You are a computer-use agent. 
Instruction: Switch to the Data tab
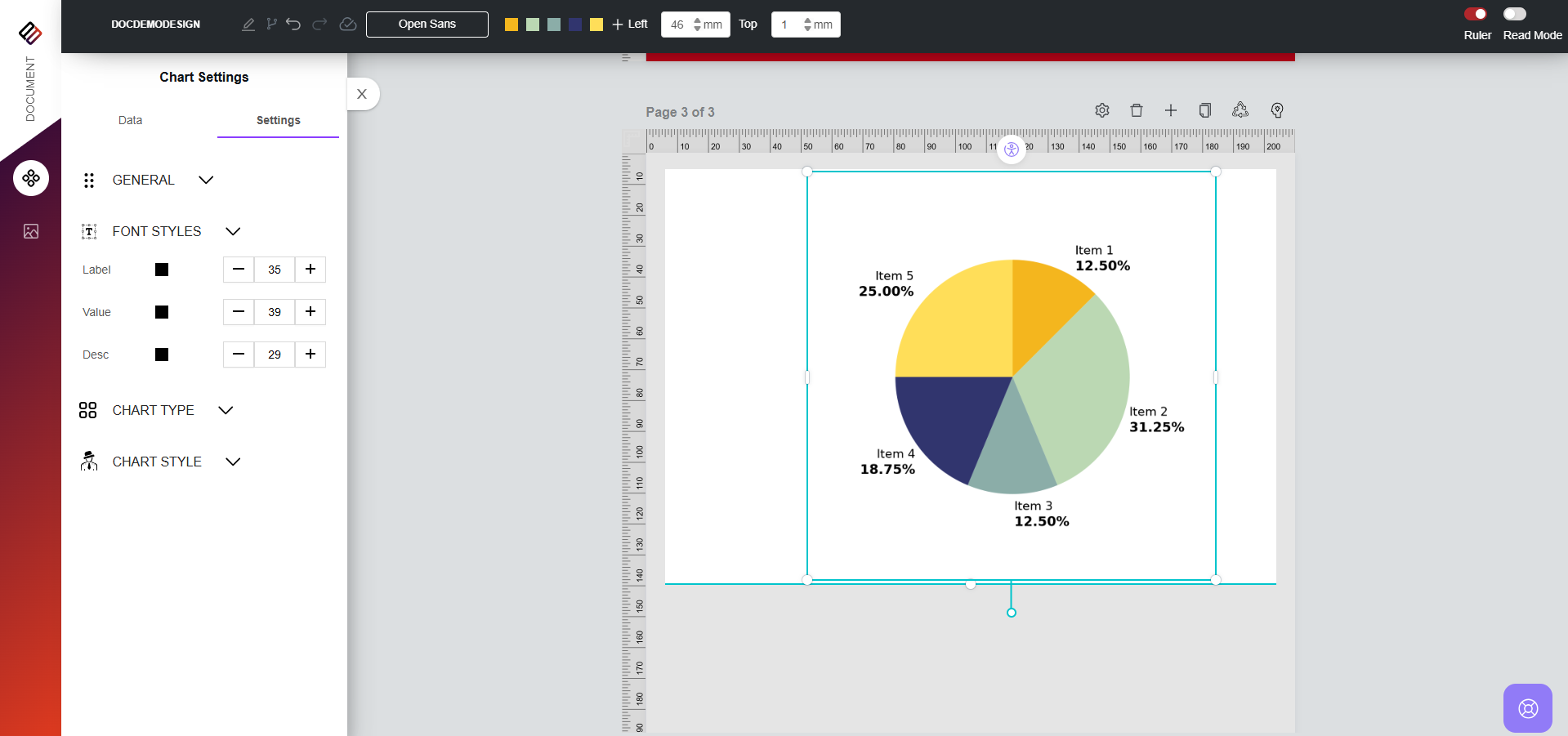click(x=130, y=120)
